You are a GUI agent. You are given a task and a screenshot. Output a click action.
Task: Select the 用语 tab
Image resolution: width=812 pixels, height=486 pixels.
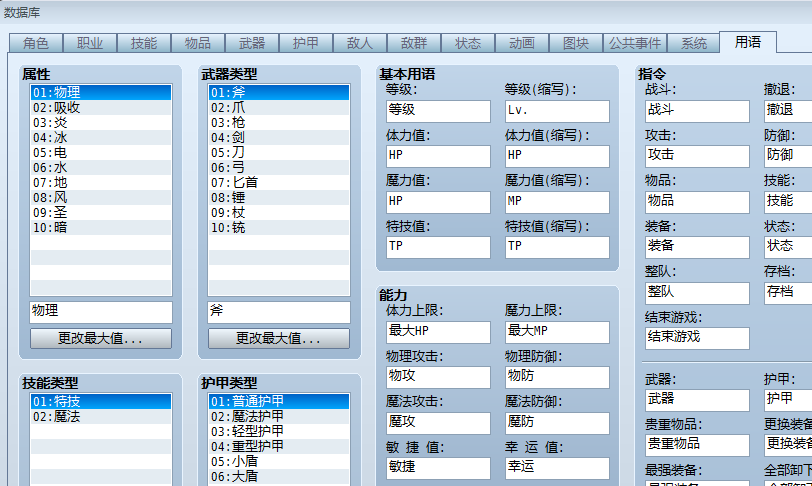pos(748,42)
